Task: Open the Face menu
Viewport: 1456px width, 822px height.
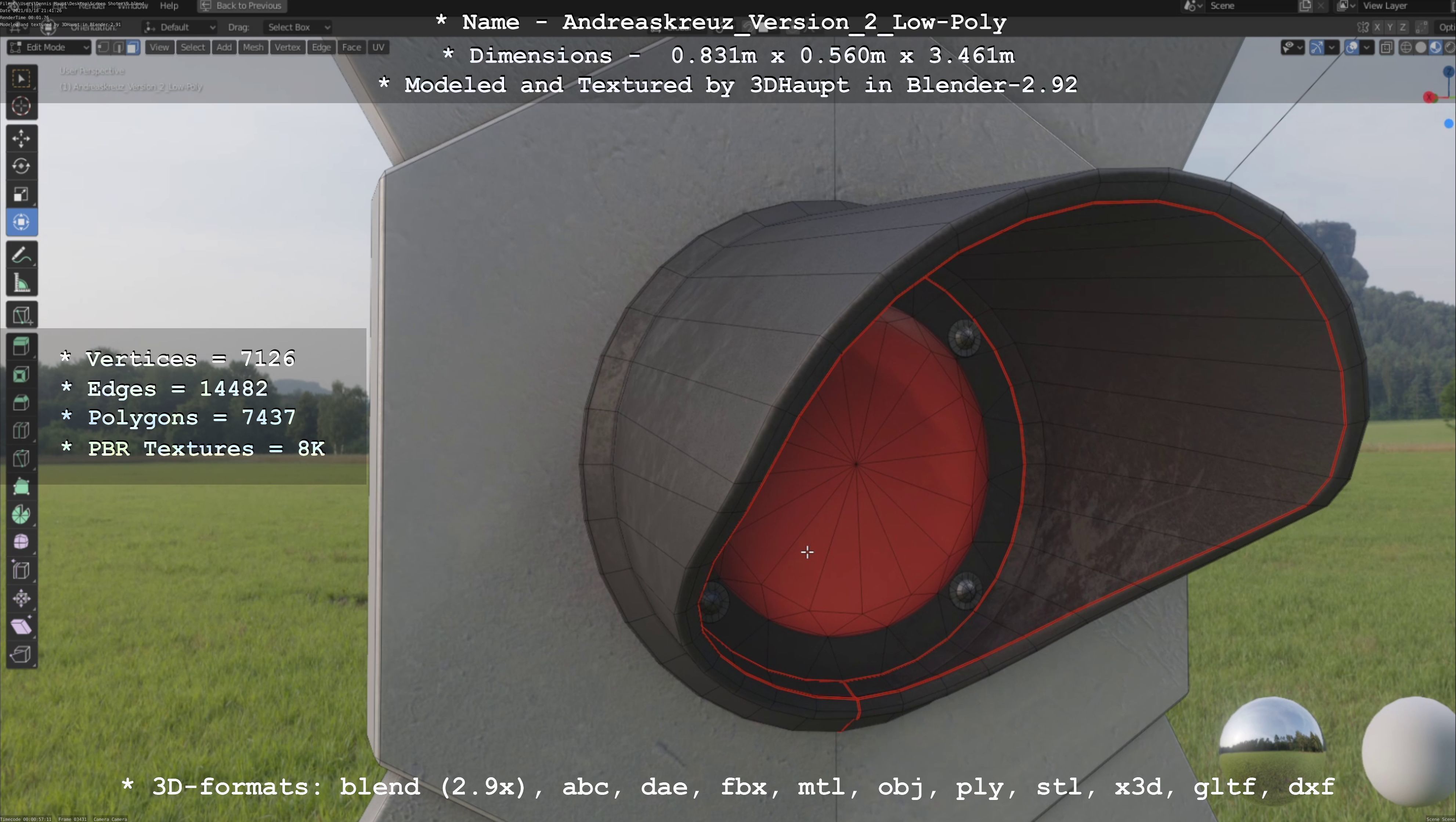Action: [x=351, y=47]
